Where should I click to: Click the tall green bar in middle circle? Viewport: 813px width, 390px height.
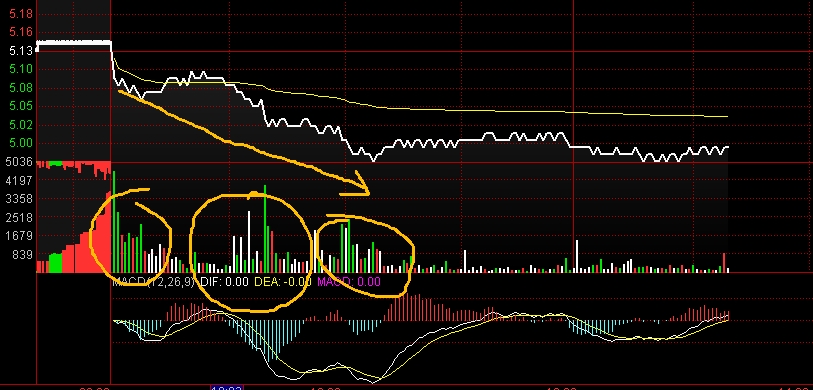click(265, 229)
